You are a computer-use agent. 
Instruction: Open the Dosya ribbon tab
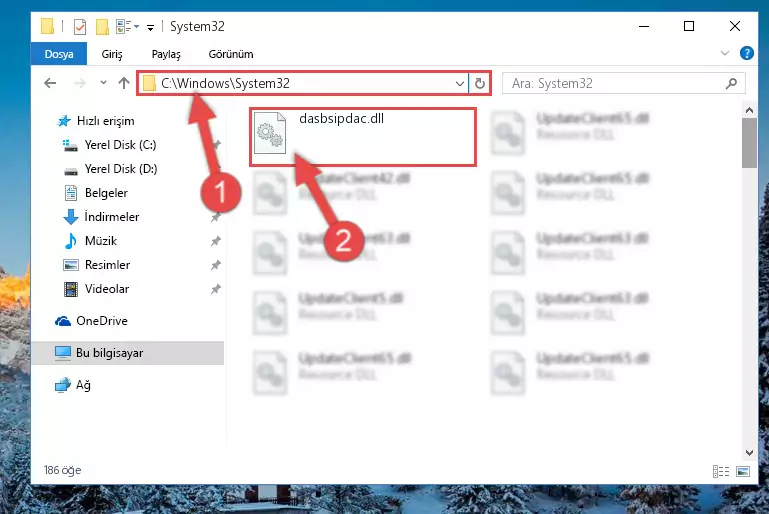tap(59, 54)
